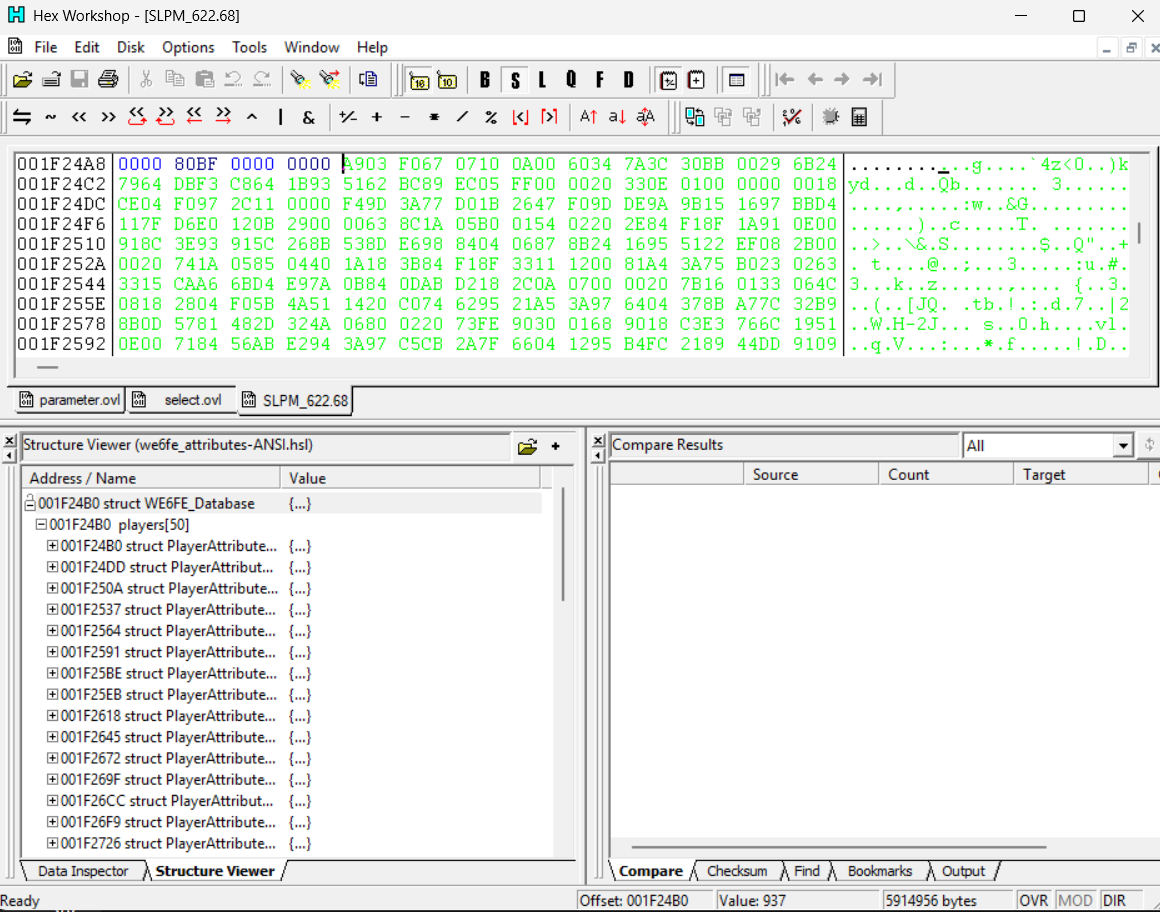Open the File menu
The image size is (1160, 912).
[x=46, y=47]
